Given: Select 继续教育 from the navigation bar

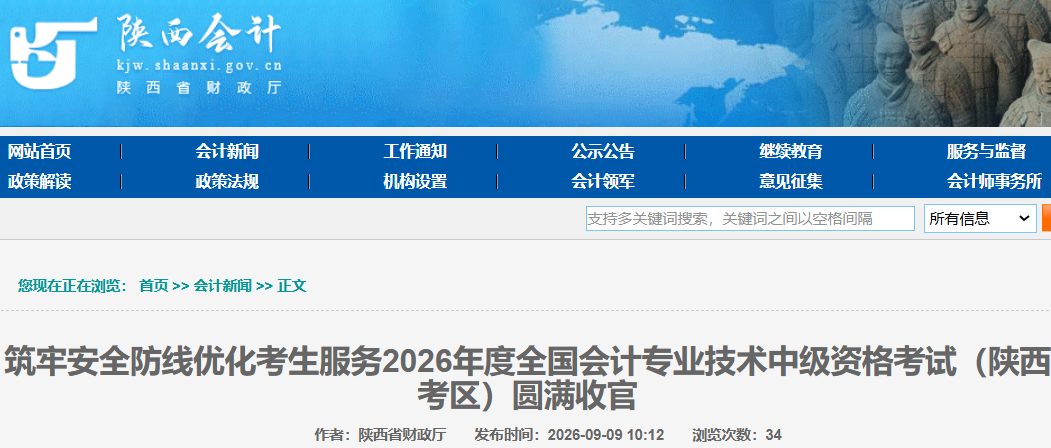Looking at the screenshot, I should [x=790, y=152].
